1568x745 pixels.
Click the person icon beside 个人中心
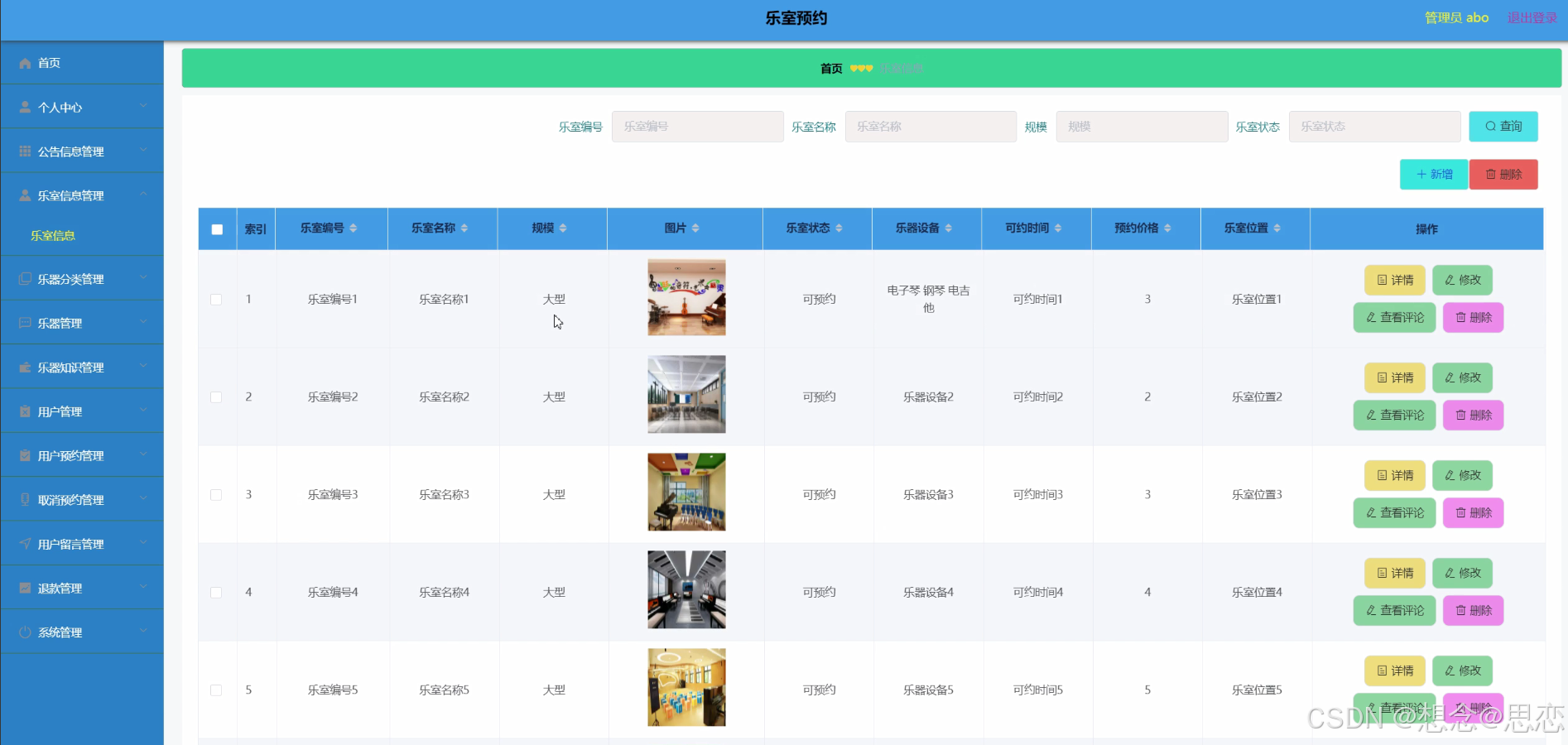click(25, 107)
